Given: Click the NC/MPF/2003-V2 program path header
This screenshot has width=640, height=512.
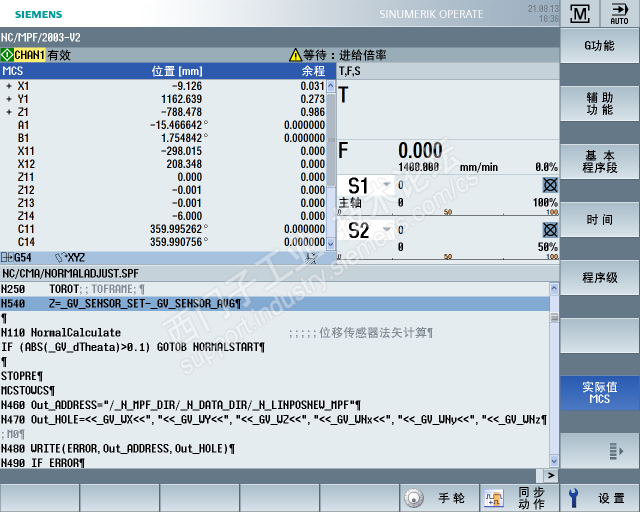Looking at the screenshot, I should [x=41, y=38].
